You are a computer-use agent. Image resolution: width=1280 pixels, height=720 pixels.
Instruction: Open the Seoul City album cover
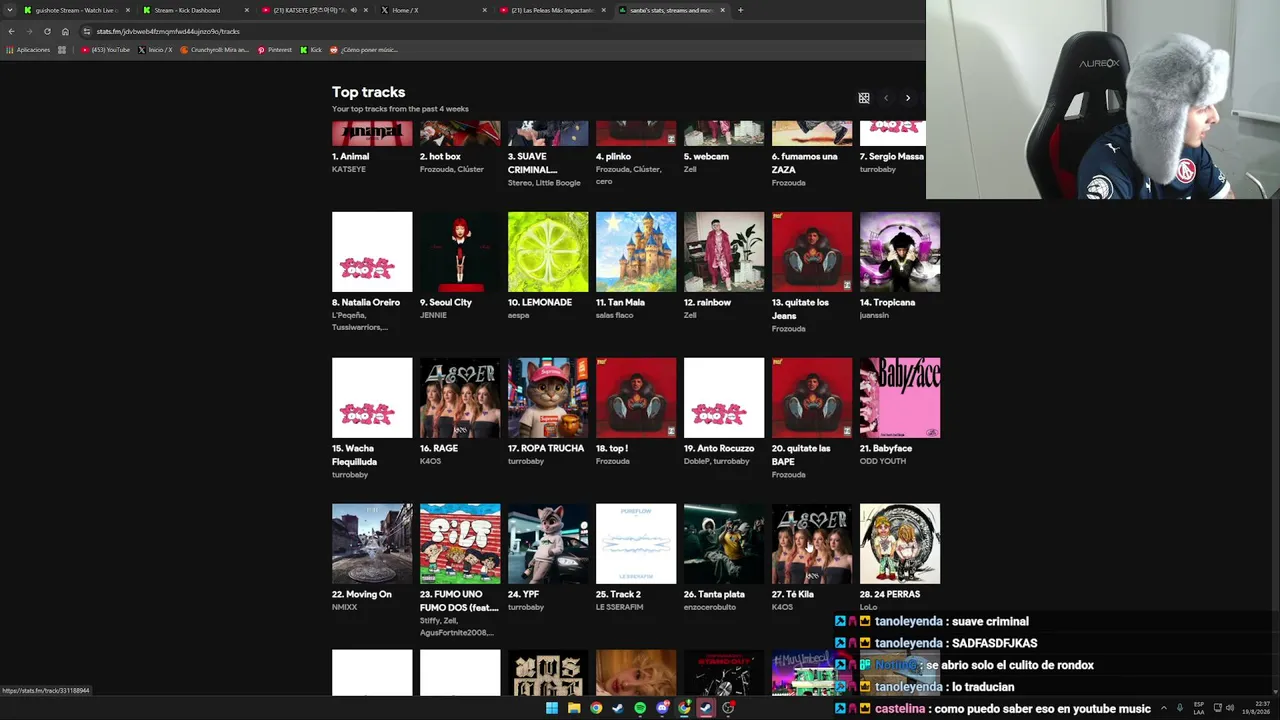point(460,252)
